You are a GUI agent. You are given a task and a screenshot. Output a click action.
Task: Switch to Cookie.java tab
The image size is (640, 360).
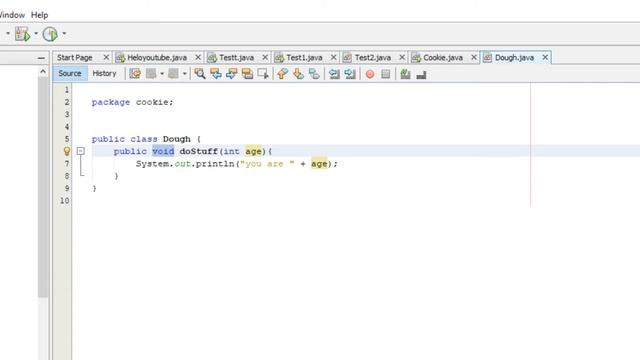pos(443,58)
